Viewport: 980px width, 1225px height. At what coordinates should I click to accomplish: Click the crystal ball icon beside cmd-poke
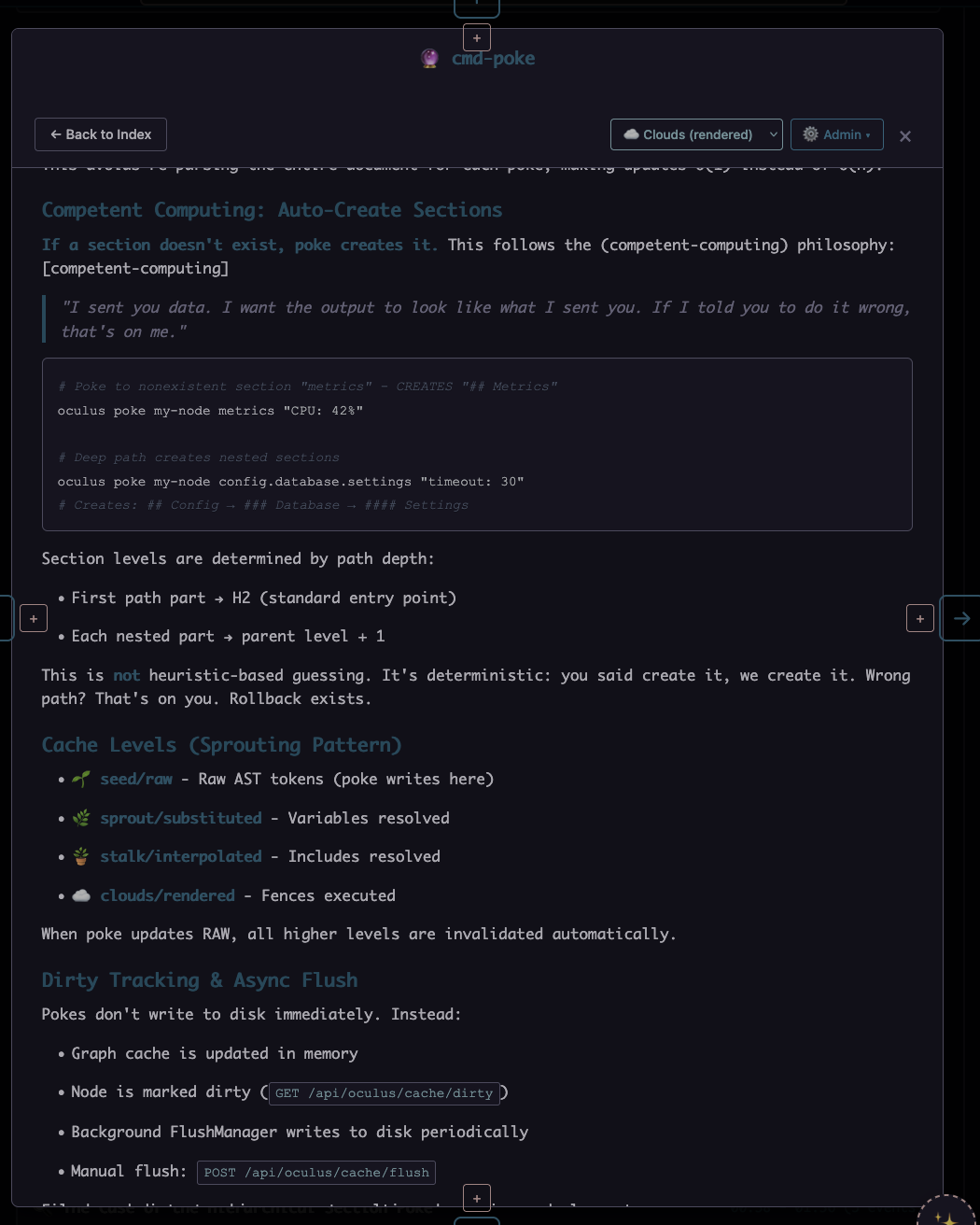coord(429,59)
